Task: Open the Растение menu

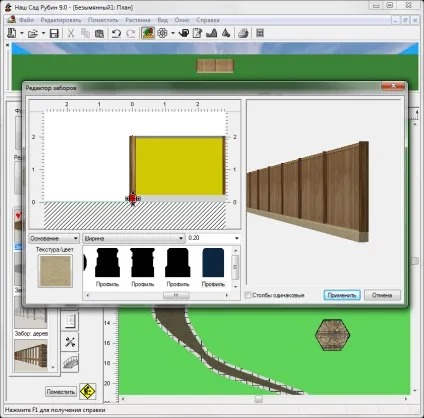Action: pyautogui.click(x=138, y=20)
